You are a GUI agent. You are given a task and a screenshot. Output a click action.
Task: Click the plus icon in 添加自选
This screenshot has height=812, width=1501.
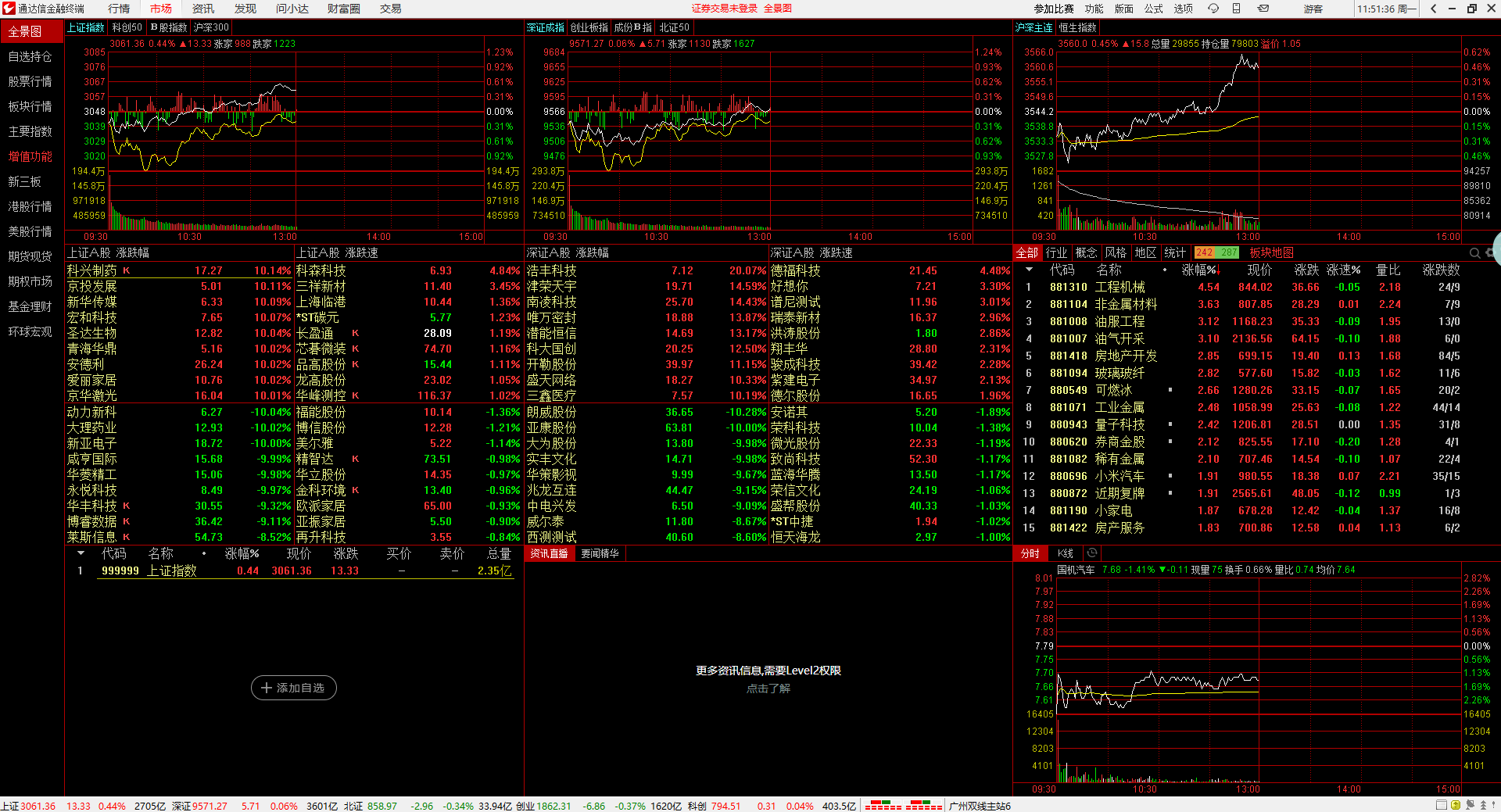coord(267,688)
